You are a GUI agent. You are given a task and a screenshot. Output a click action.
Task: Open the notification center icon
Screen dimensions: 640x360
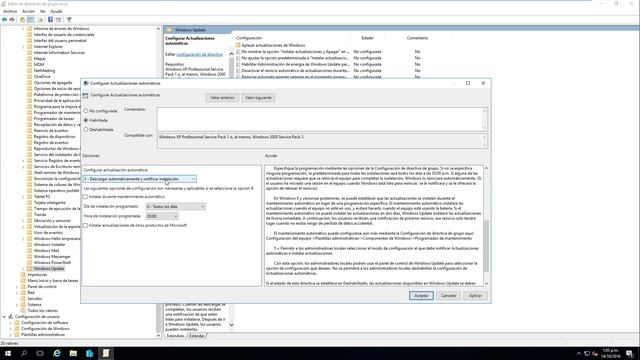629,353
